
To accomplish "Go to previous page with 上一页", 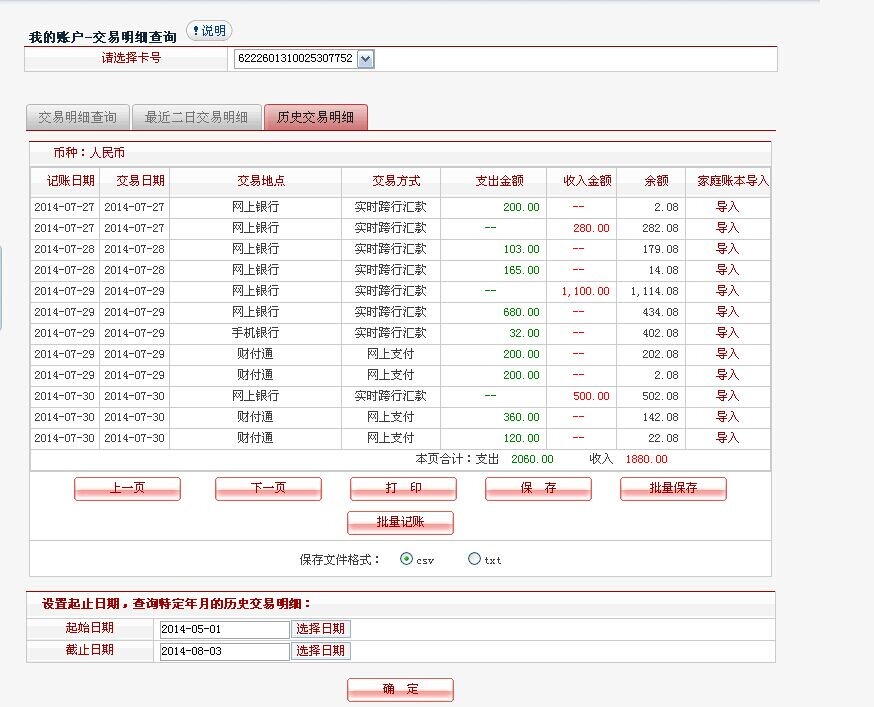I will tap(127, 488).
